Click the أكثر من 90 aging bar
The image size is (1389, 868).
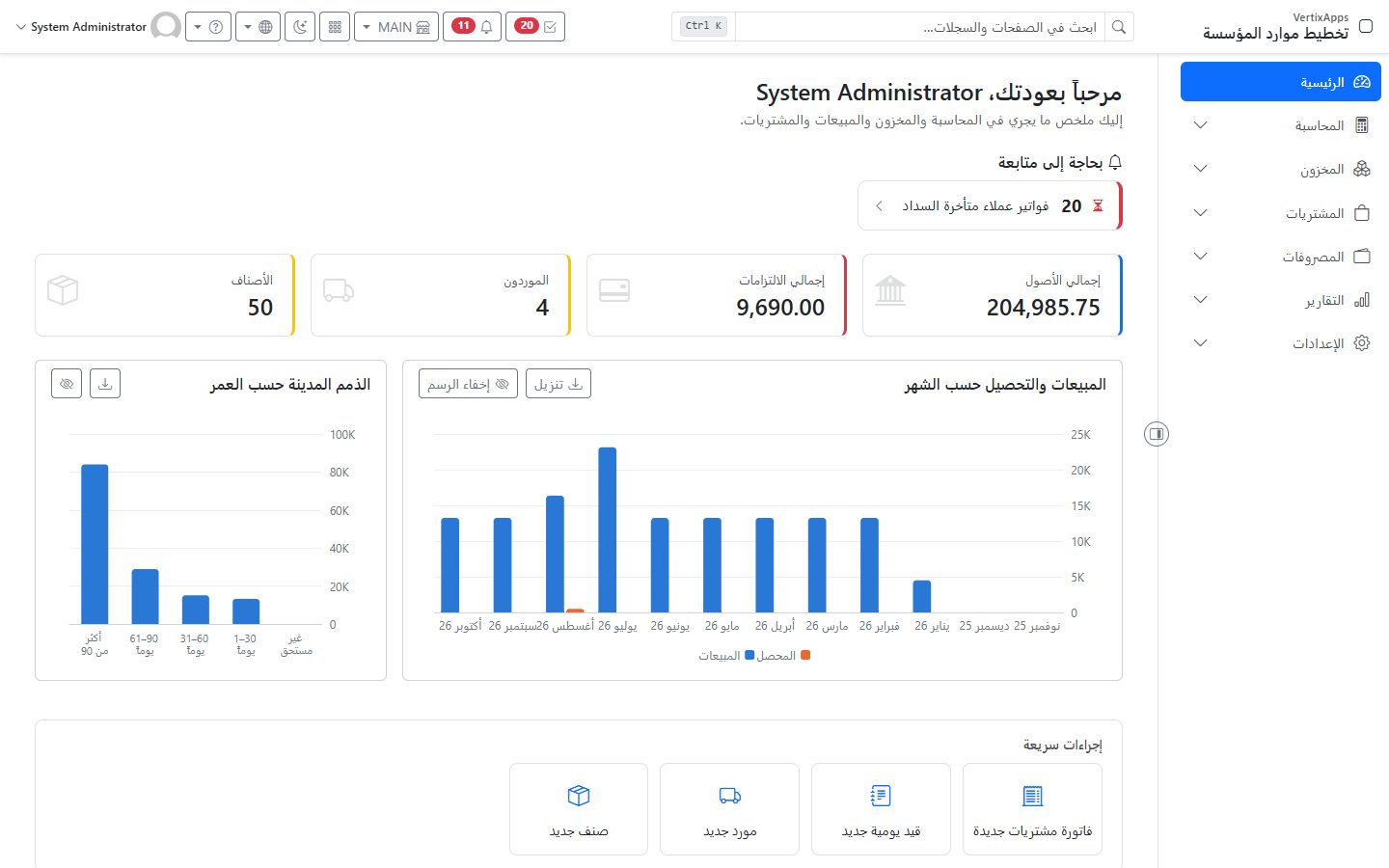(95, 544)
